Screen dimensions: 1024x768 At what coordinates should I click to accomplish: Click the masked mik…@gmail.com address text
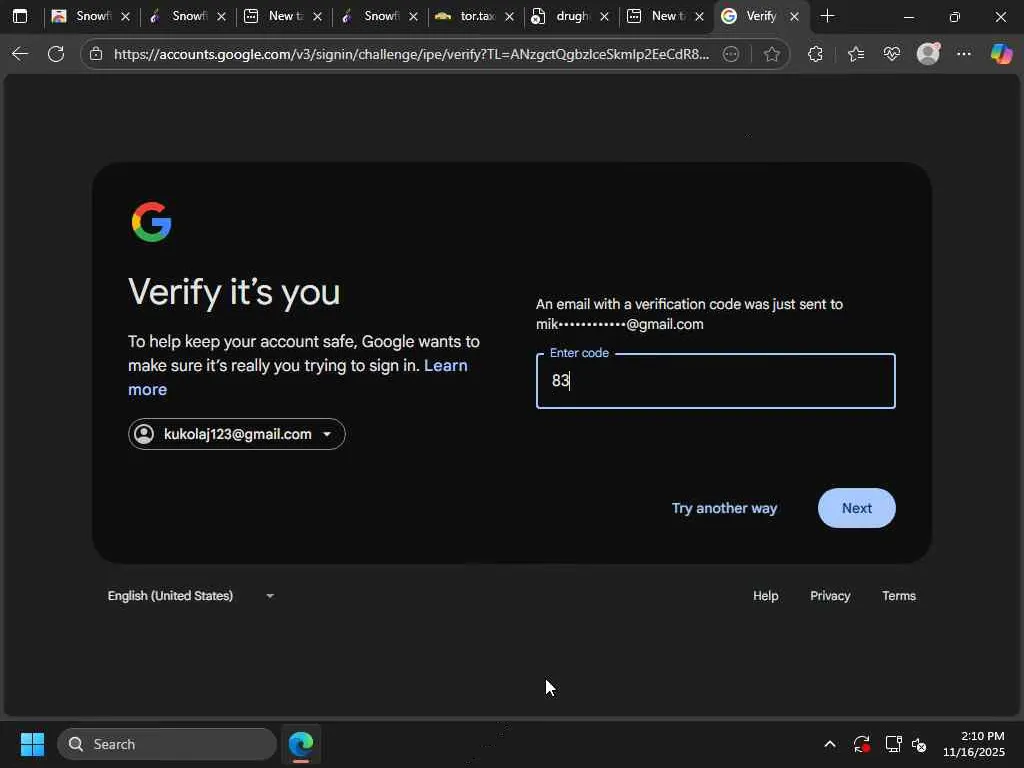tap(620, 324)
